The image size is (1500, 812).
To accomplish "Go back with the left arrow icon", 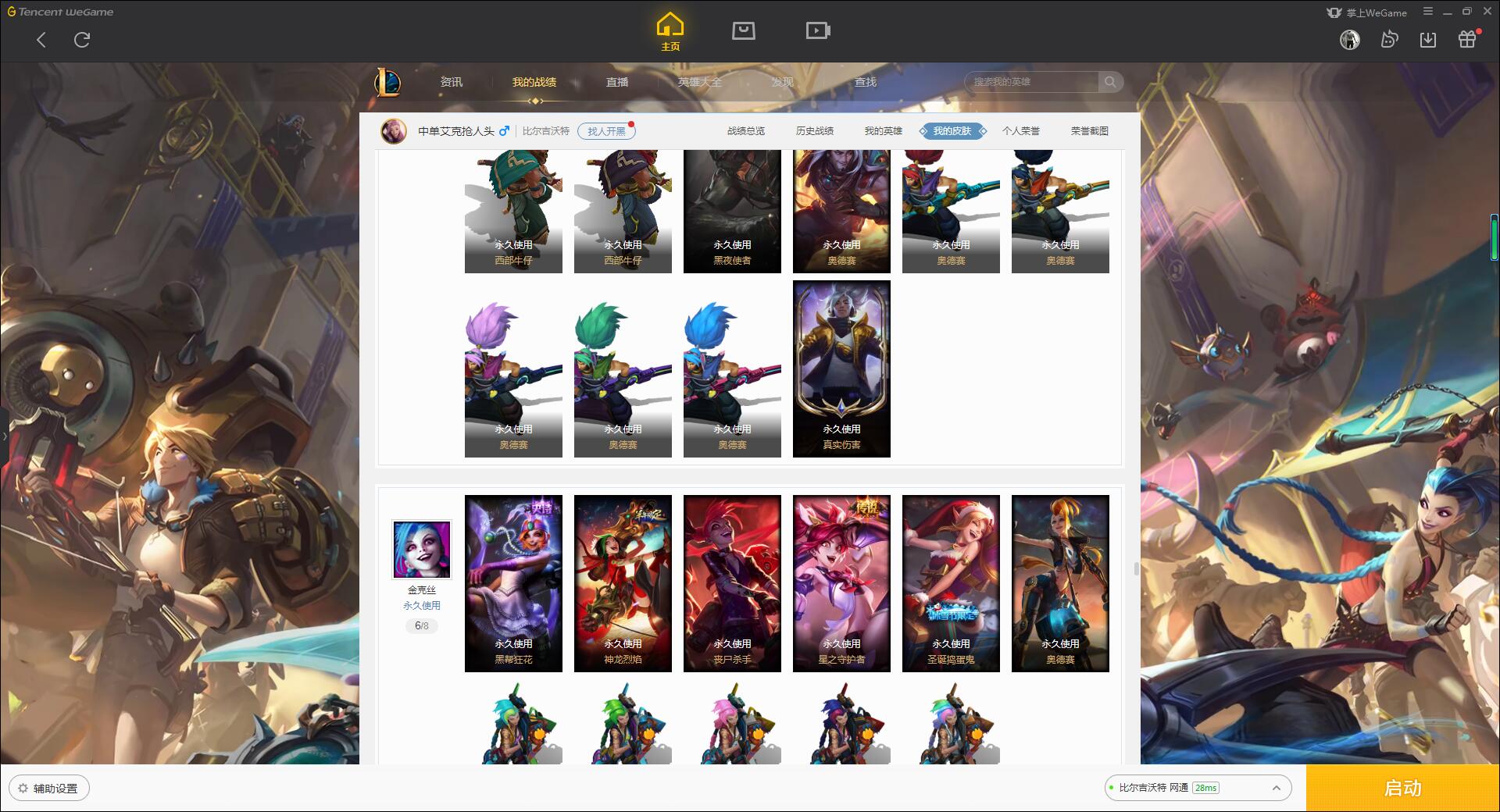I will tap(41, 40).
